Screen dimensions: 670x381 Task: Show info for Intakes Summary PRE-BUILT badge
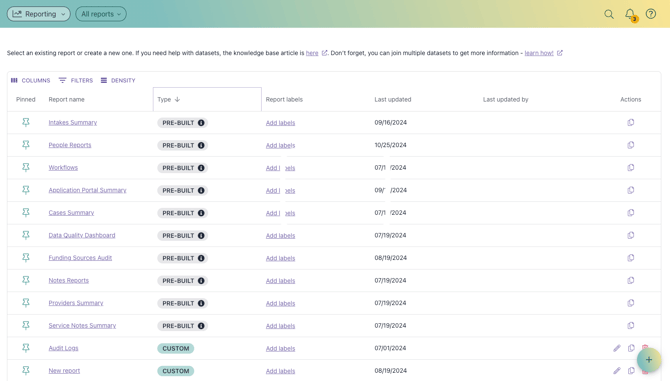(x=201, y=123)
